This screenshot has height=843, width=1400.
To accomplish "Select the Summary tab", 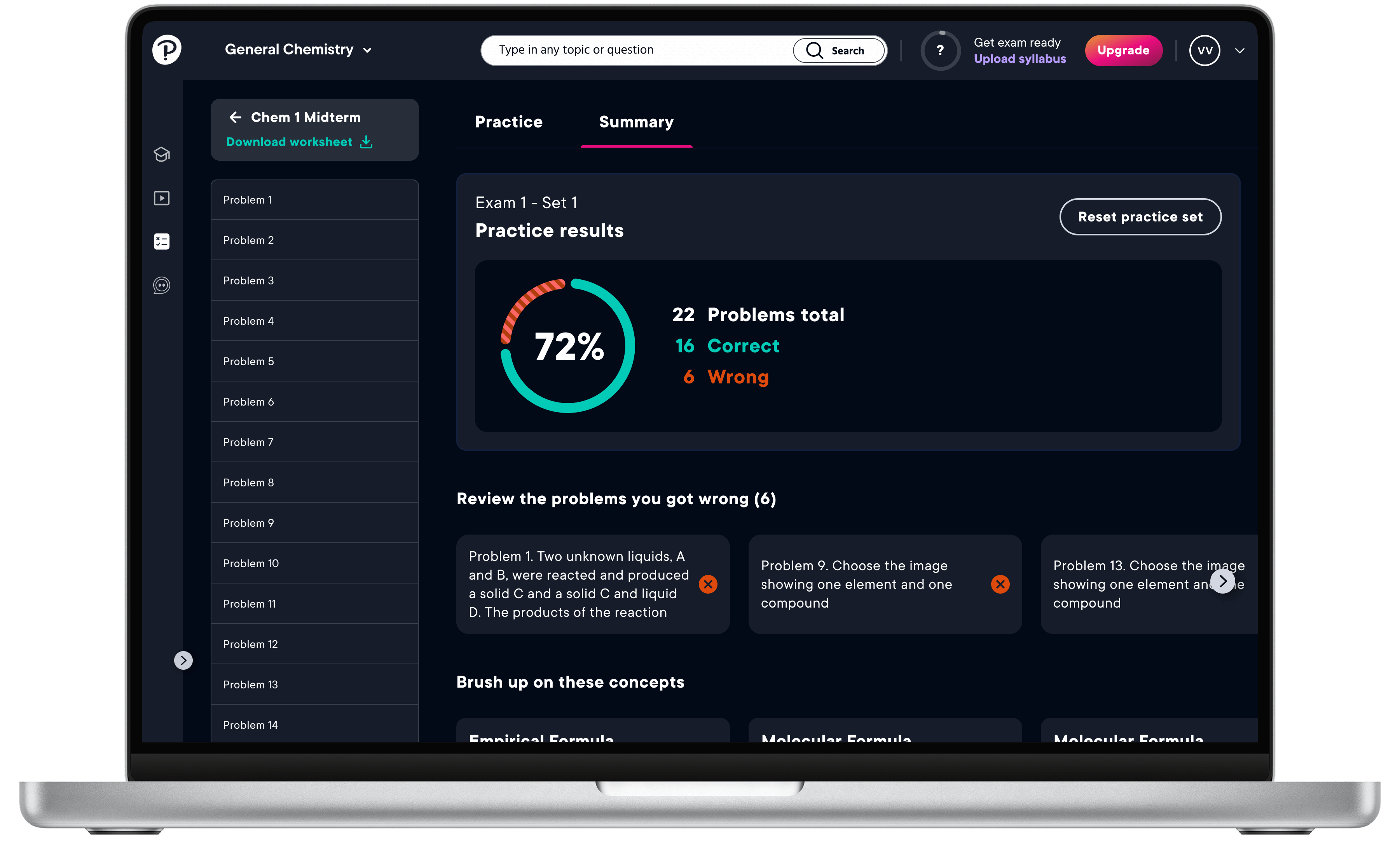I will tap(636, 122).
